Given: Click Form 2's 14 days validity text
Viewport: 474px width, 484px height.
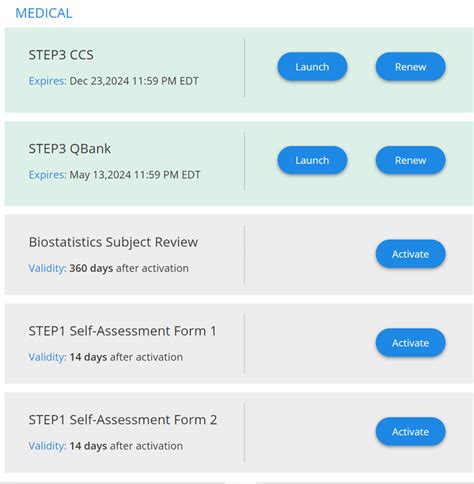Looking at the screenshot, I should pos(88,446).
